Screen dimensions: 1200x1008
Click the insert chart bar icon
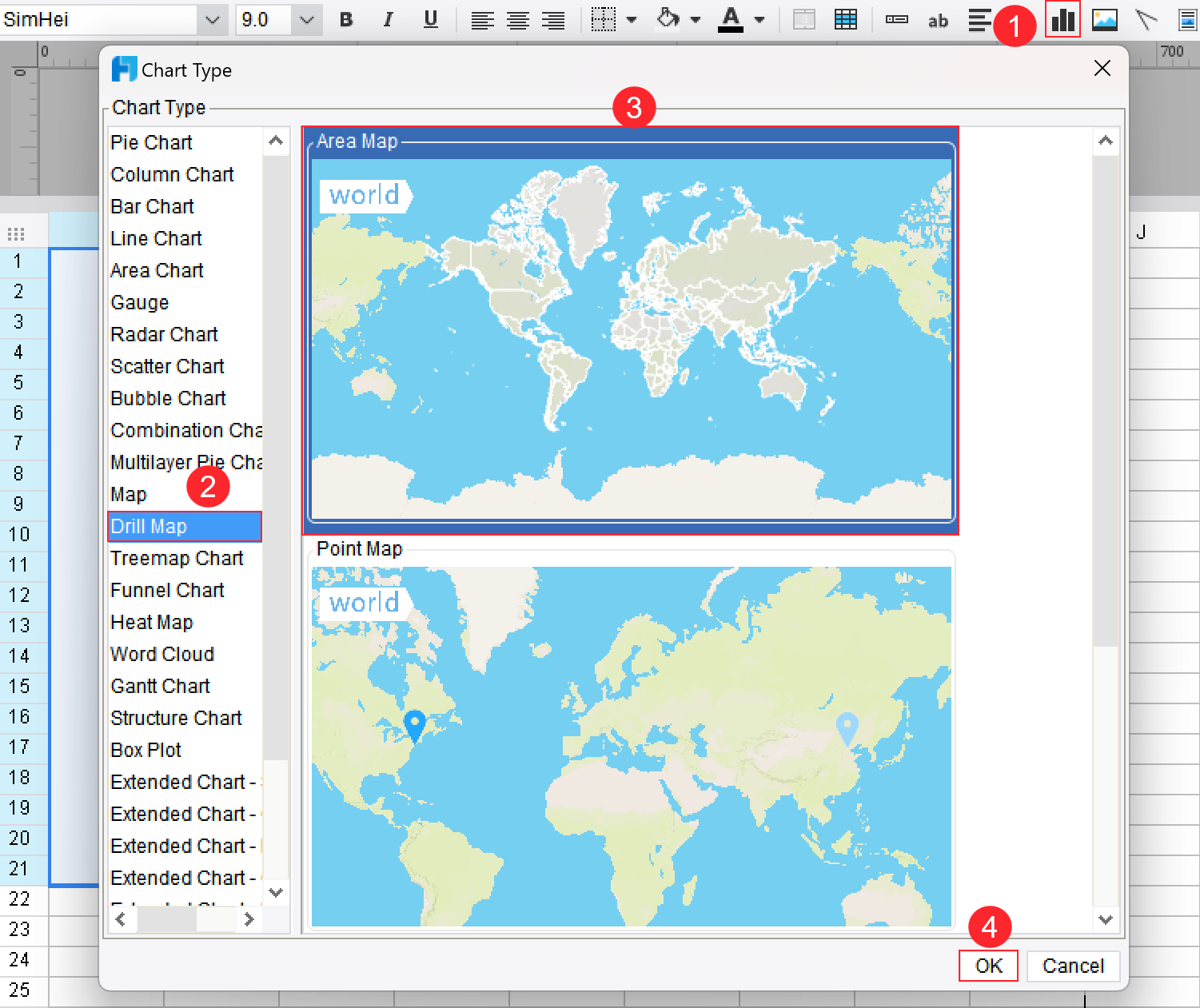1063,19
